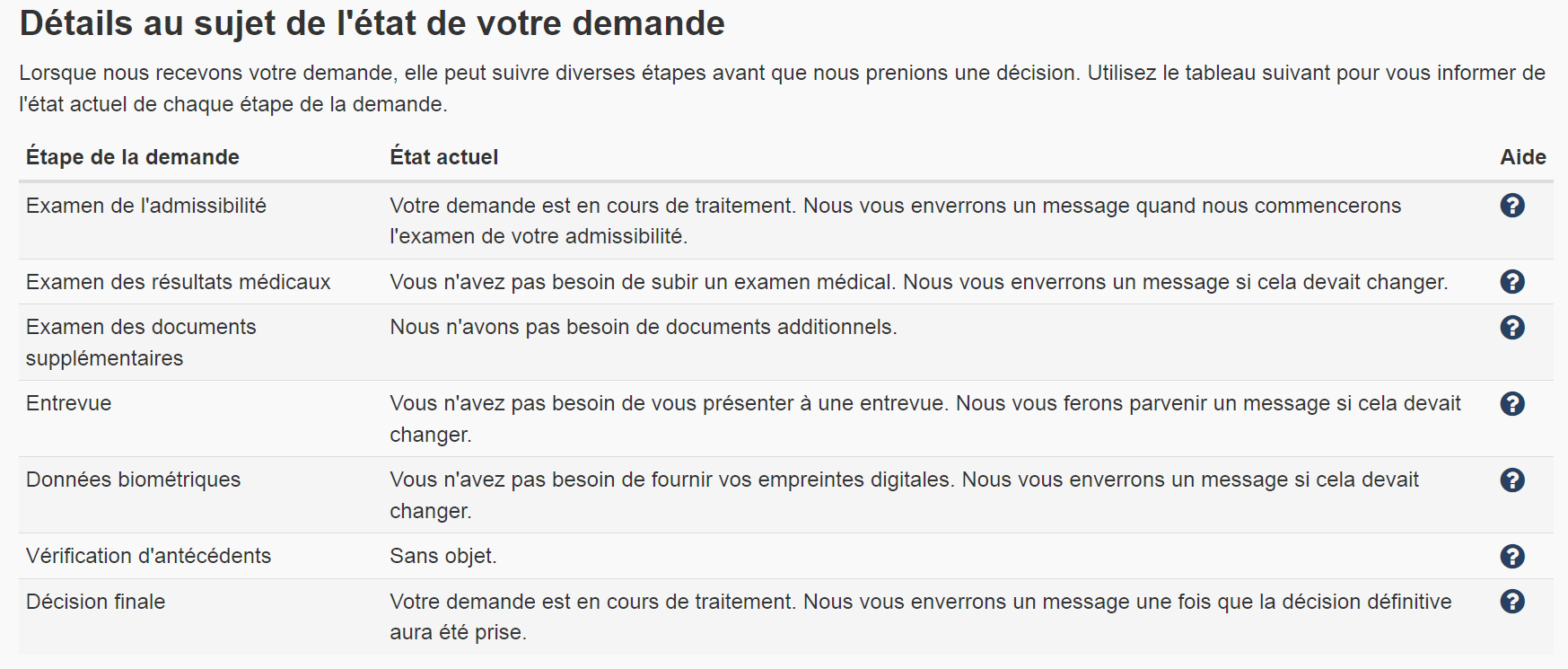The height and width of the screenshot is (669, 1568).
Task: Open help for Données biométriques row
Action: (x=1512, y=480)
